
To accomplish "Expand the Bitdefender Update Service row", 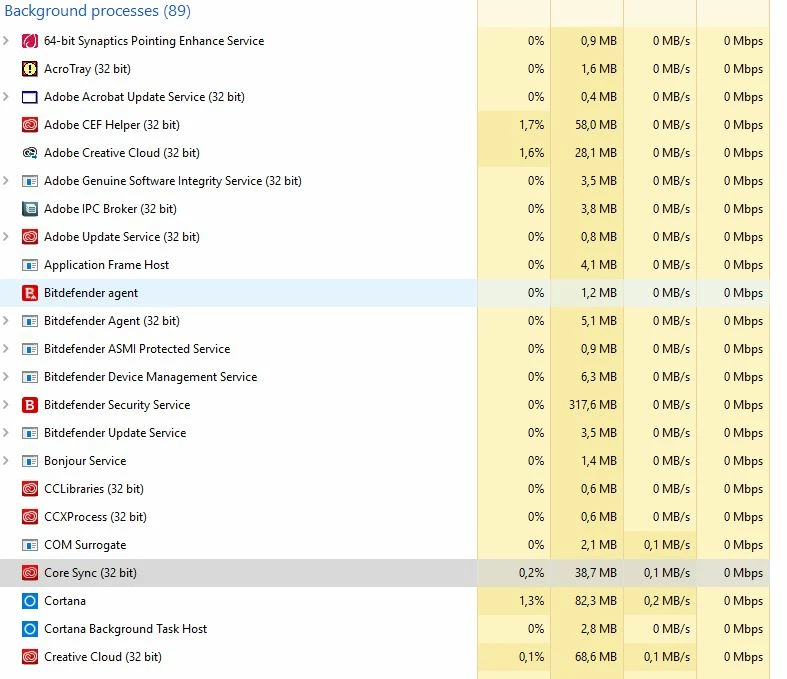I will click(x=6, y=433).
